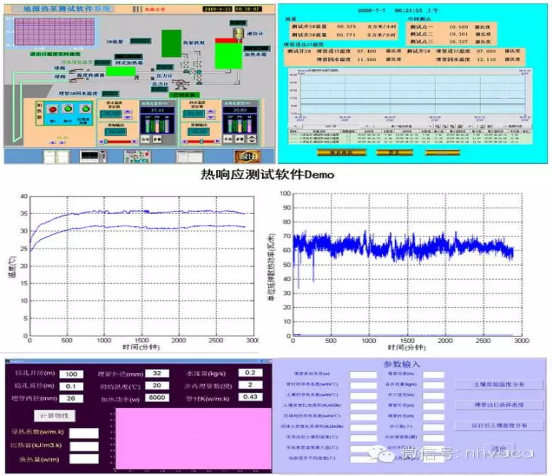Open the data table thumbnail in bottom toolbar
Viewport: 553px width, 476px height.
(x=190, y=157)
